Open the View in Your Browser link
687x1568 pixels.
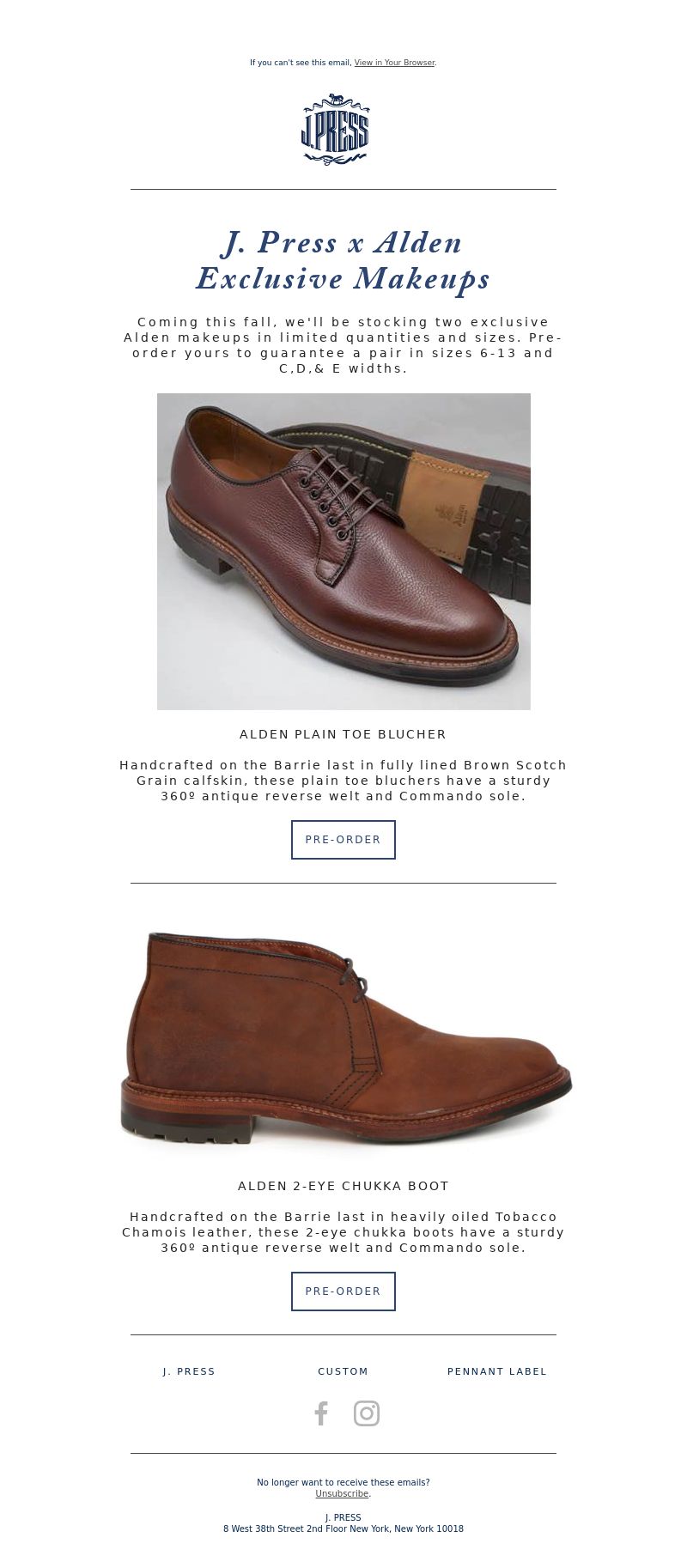394,63
